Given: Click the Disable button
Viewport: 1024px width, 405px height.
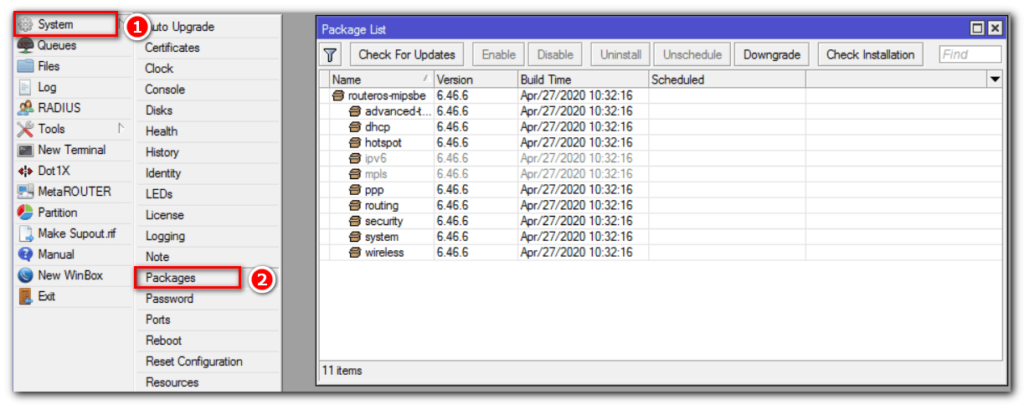Looking at the screenshot, I should pyautogui.click(x=555, y=55).
